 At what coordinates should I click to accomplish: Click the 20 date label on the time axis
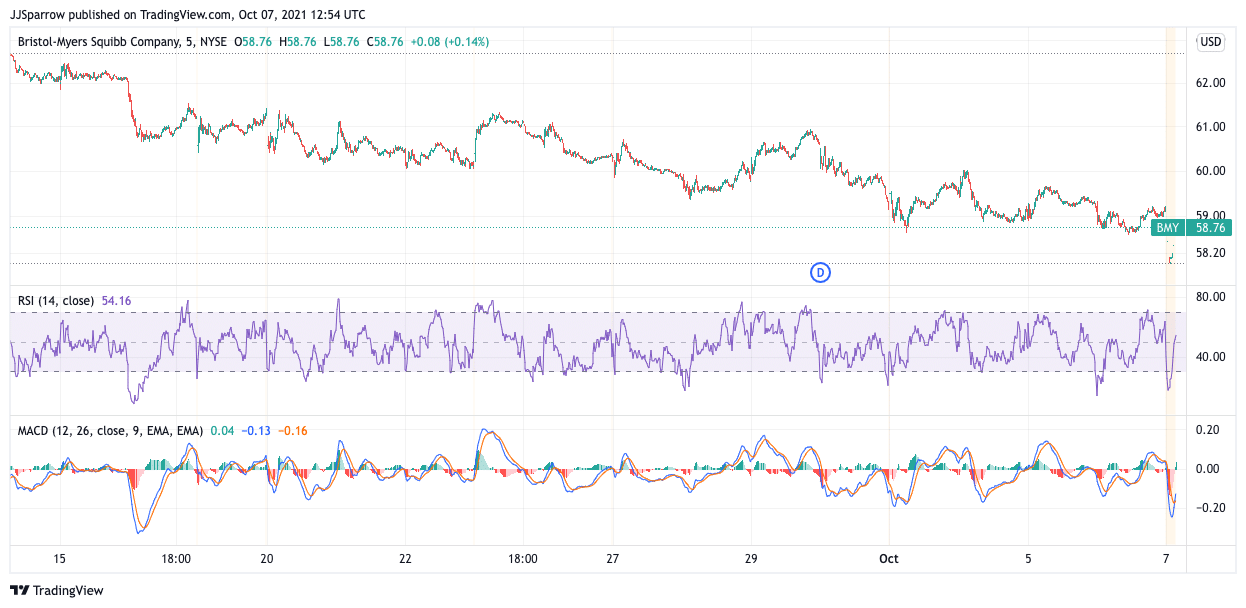(267, 559)
